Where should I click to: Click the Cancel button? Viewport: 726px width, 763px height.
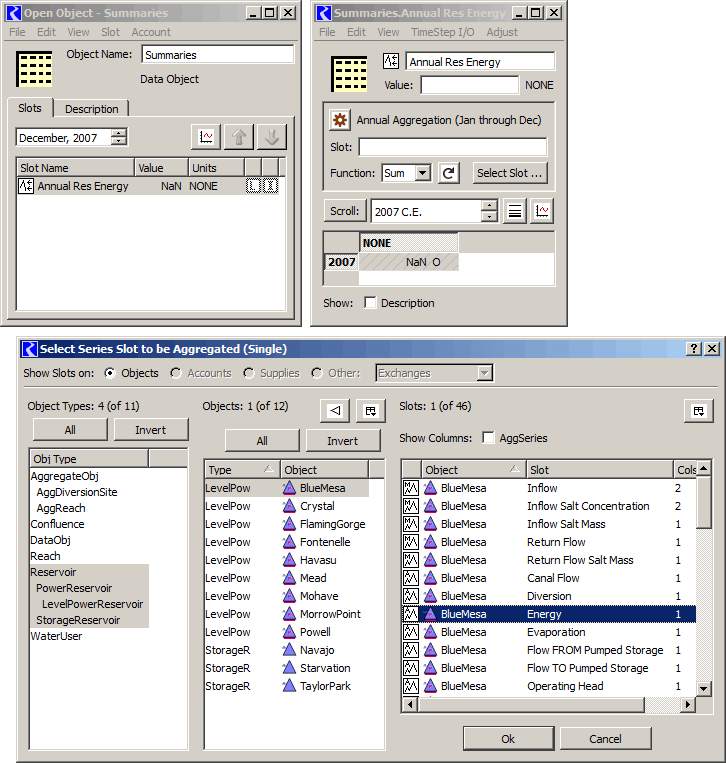pyautogui.click(x=605, y=738)
